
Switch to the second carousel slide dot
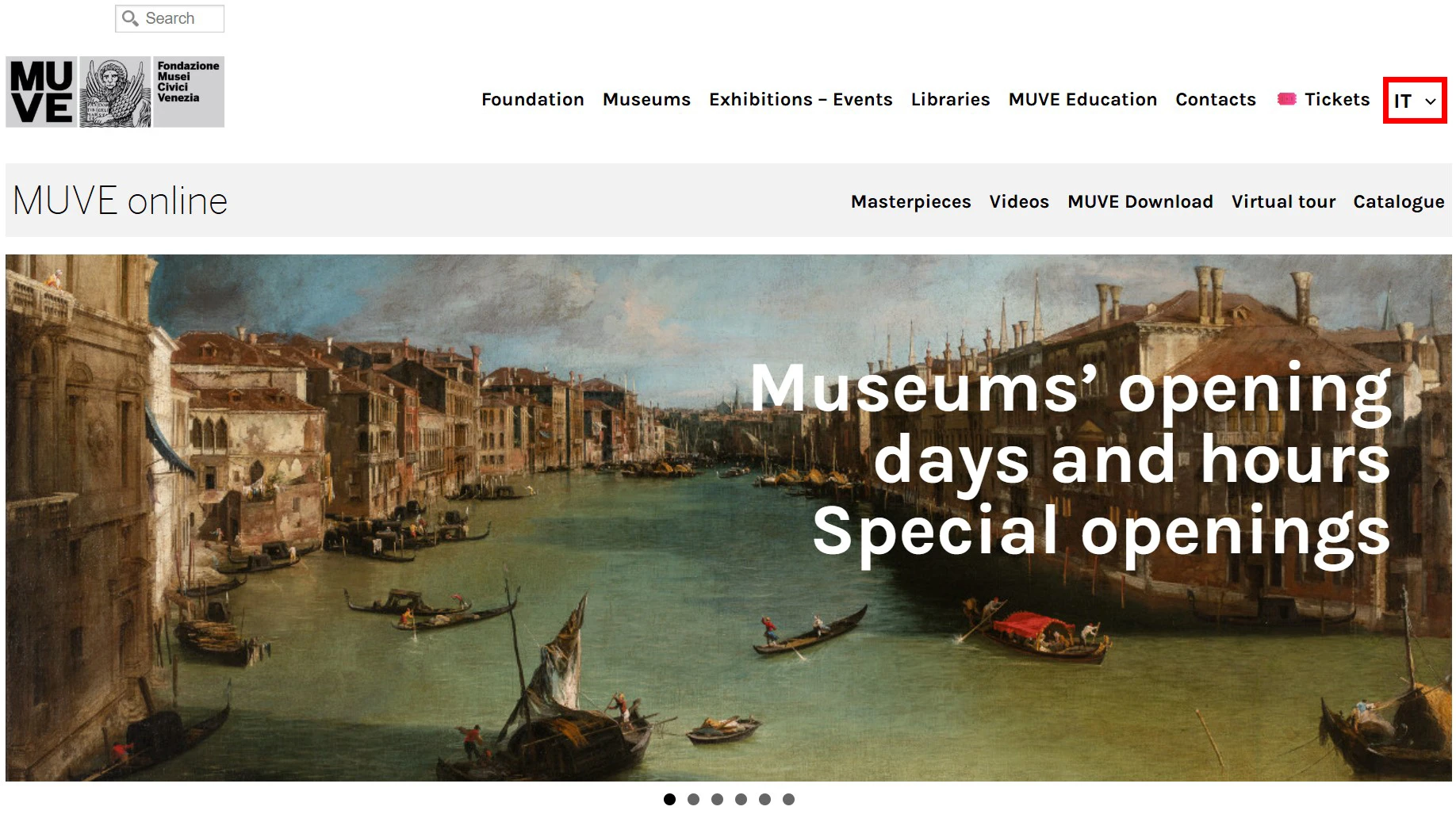[693, 799]
